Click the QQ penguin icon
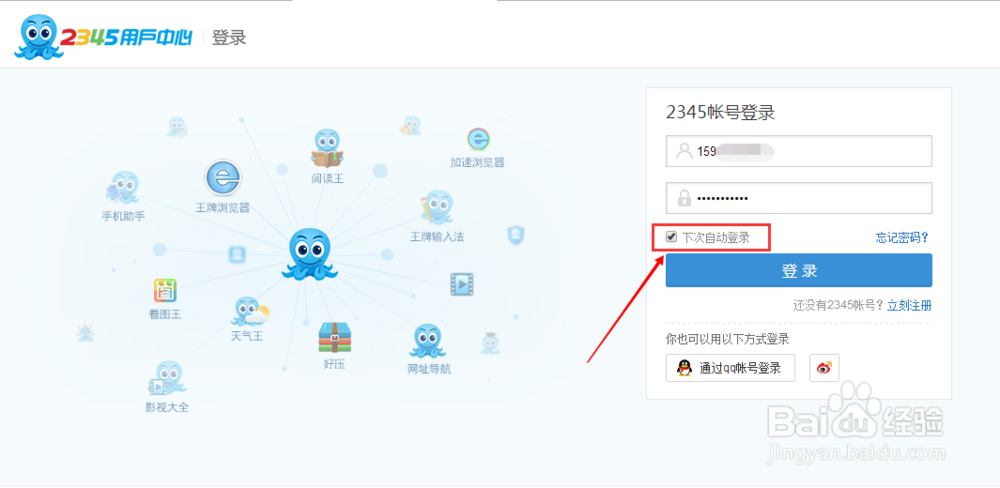1000x488 pixels. pos(684,368)
